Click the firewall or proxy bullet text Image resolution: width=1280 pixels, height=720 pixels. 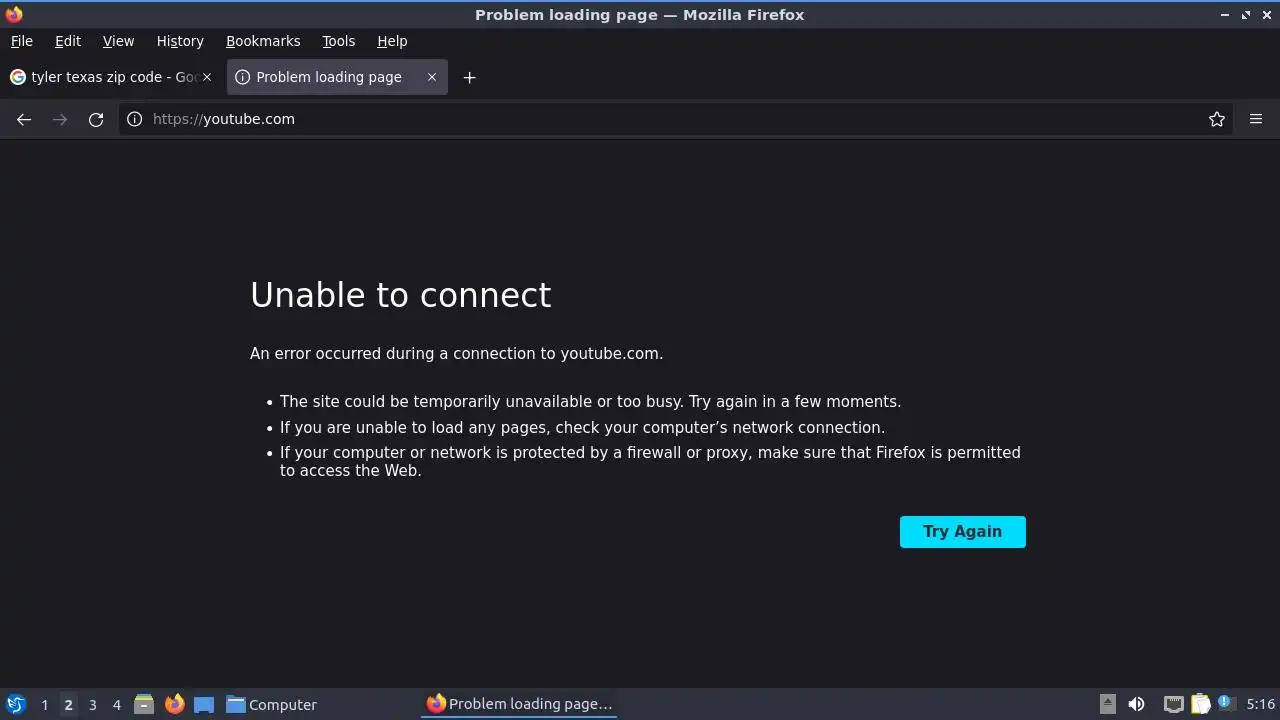tap(650, 461)
